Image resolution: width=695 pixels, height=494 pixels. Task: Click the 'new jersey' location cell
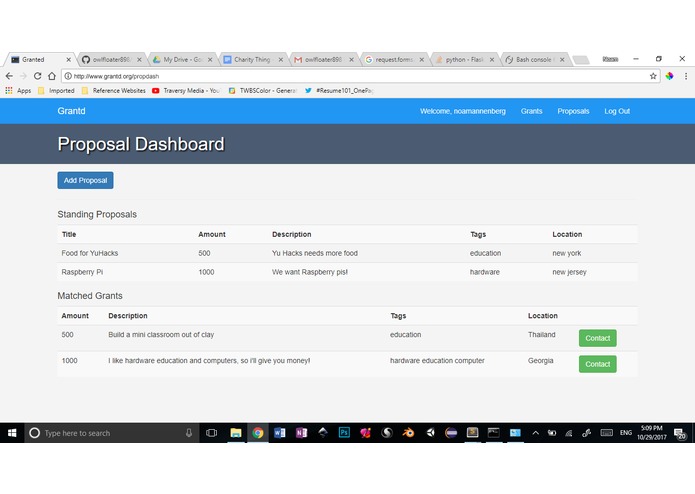[569, 272]
